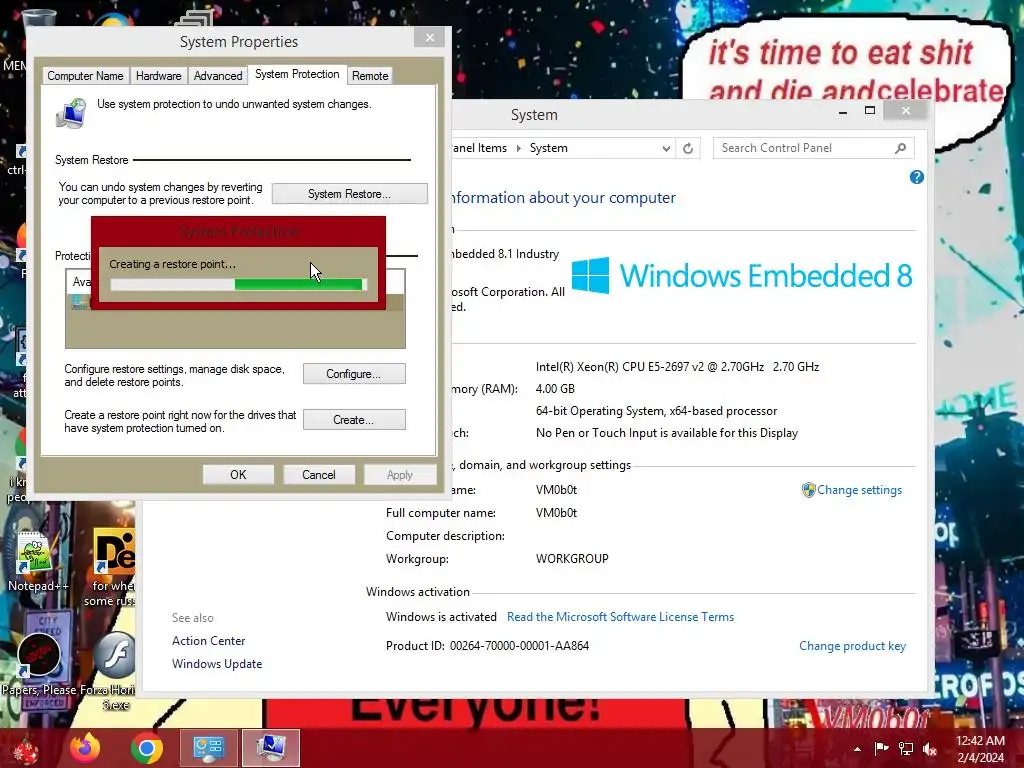The image size is (1024, 768).
Task: Select 'Windows is activated' text
Action: [x=441, y=616]
